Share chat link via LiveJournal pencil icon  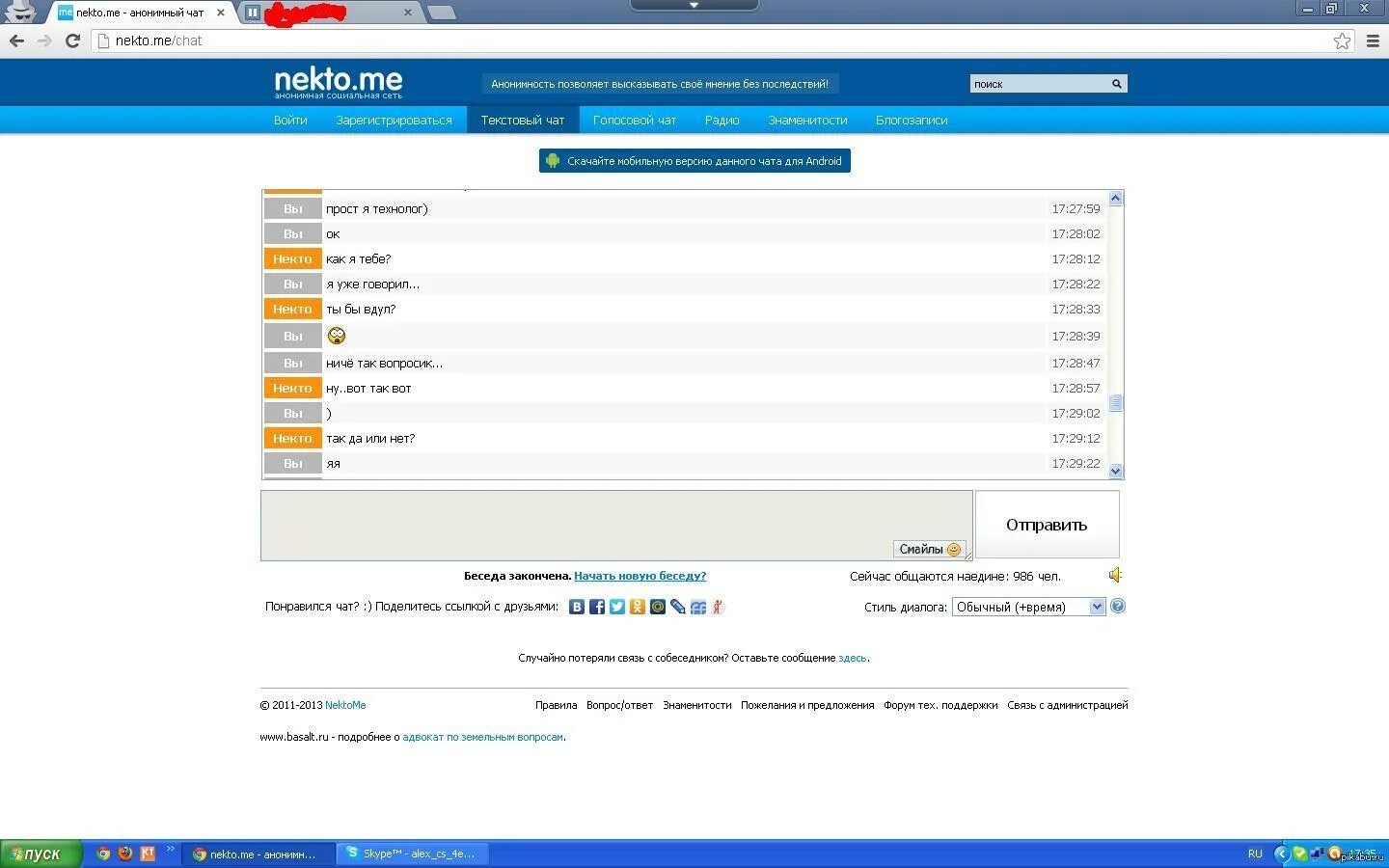click(678, 607)
